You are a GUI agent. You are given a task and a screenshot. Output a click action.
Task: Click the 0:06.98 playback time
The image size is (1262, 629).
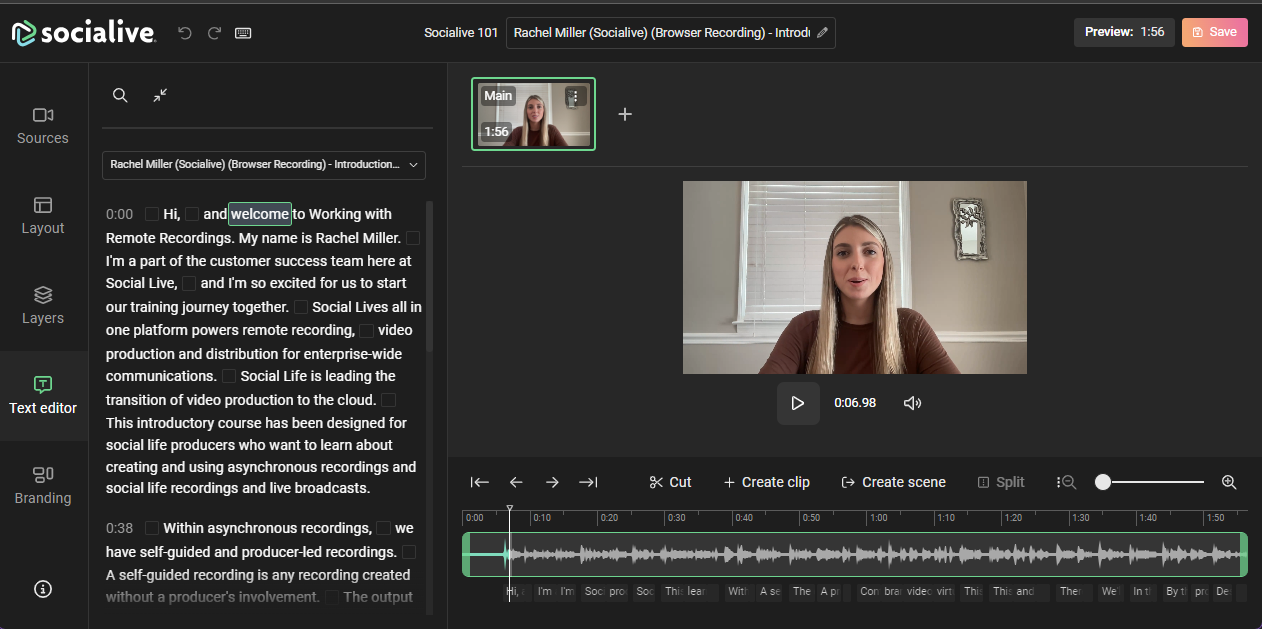click(x=855, y=403)
